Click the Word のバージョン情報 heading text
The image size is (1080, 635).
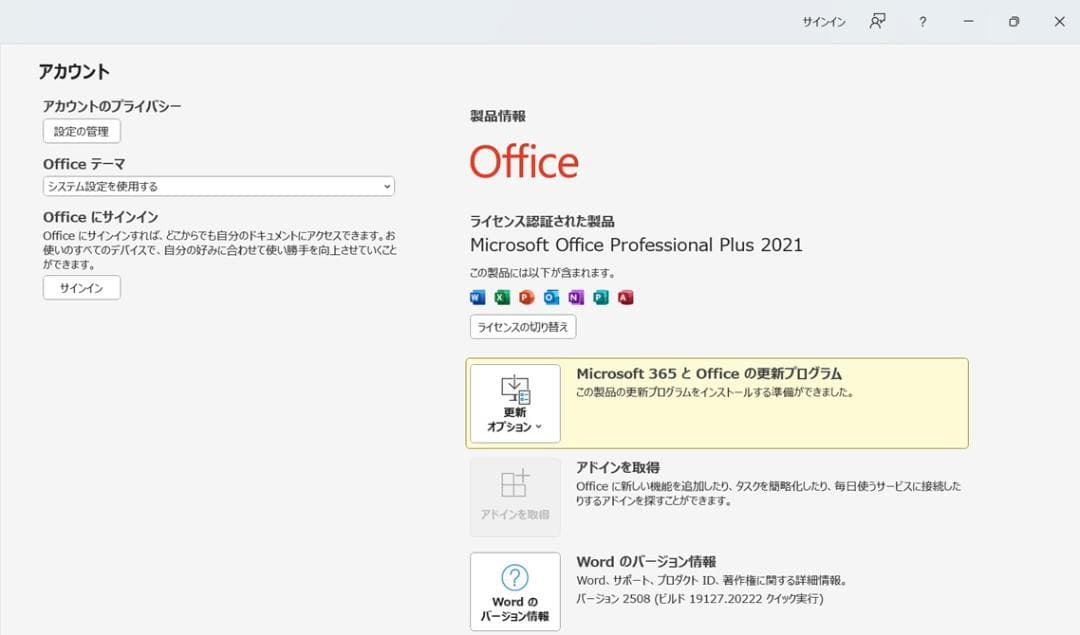point(646,561)
